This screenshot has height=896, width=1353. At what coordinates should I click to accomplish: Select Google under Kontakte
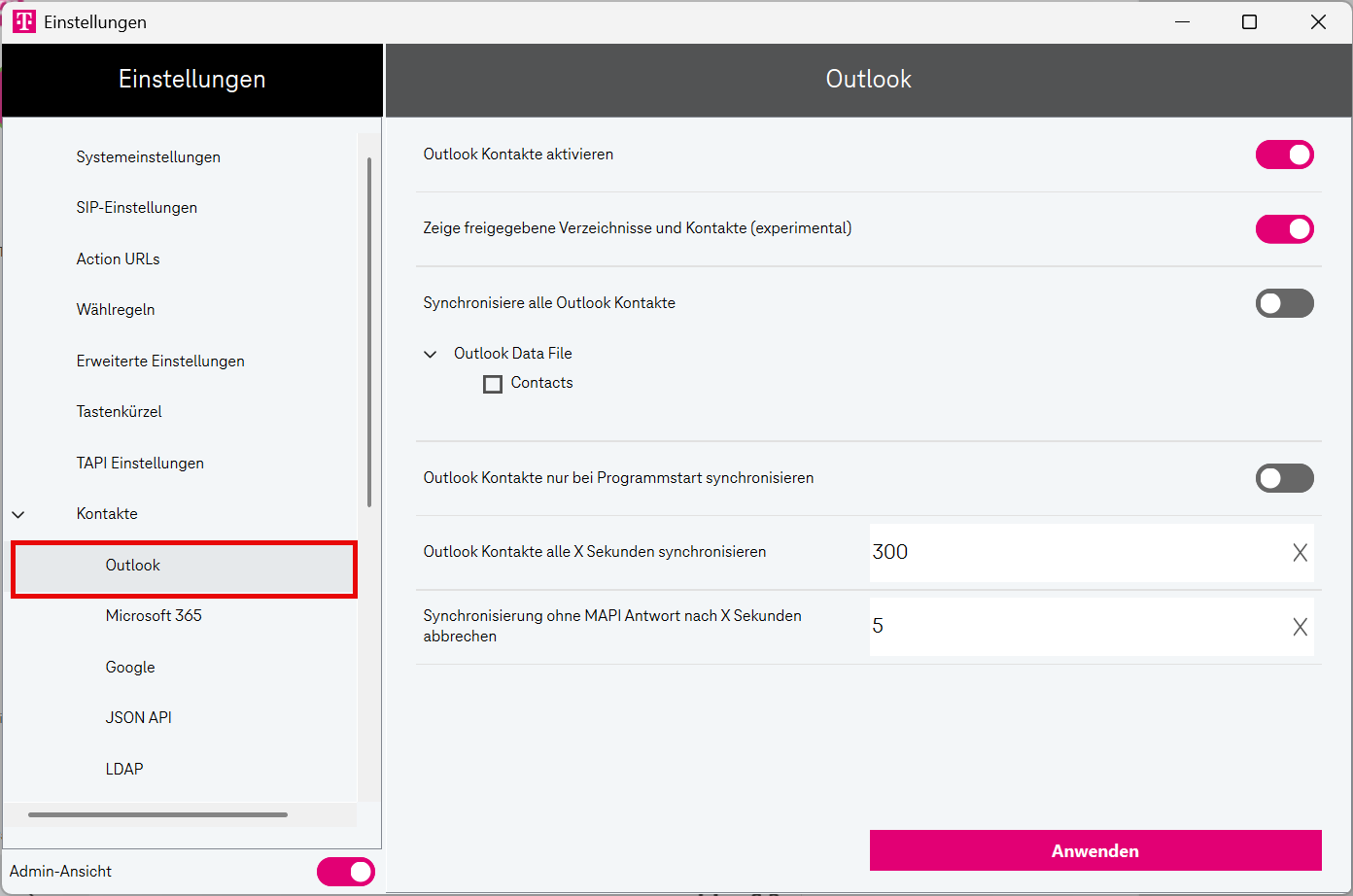click(130, 668)
